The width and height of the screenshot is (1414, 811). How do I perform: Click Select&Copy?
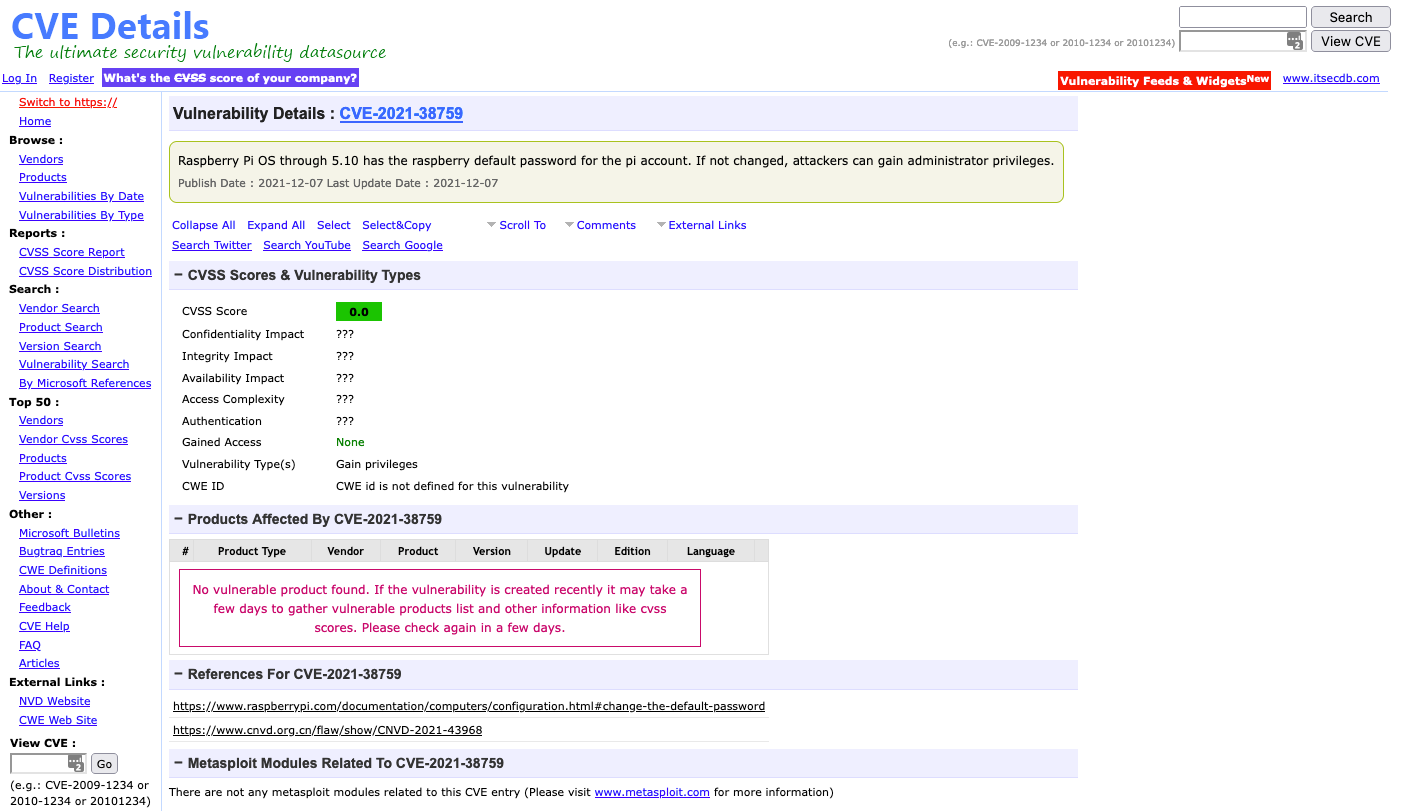(x=397, y=225)
